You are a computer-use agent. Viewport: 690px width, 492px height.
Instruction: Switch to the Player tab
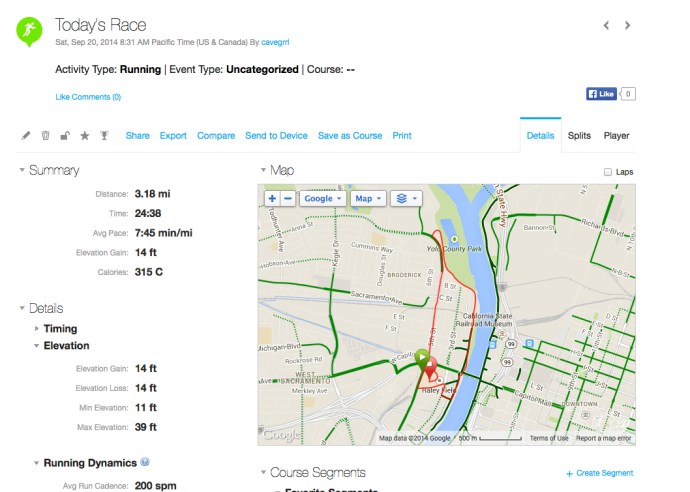(x=616, y=136)
